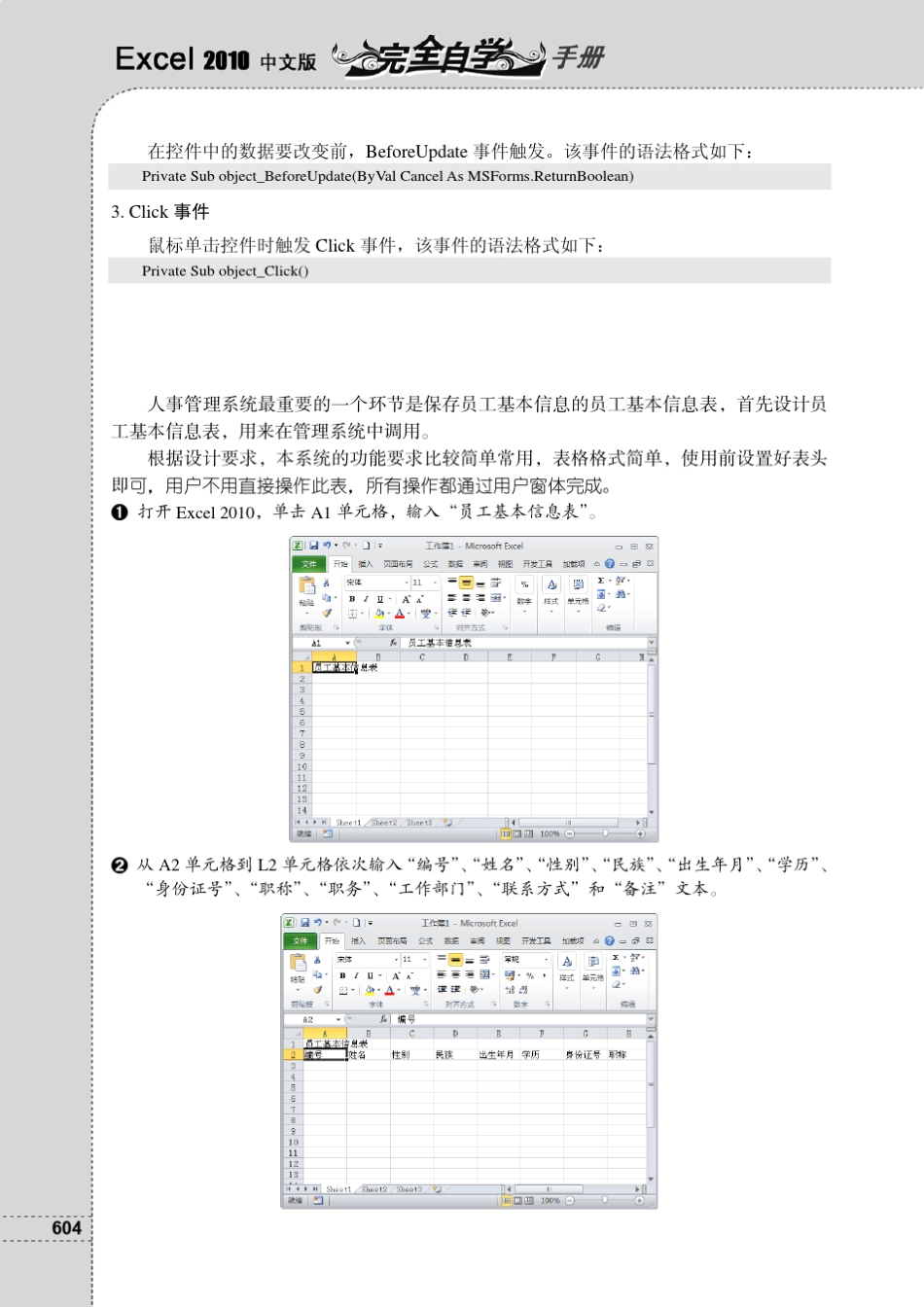Click AutoSum sigma icon in lower Excel

[x=616, y=957]
